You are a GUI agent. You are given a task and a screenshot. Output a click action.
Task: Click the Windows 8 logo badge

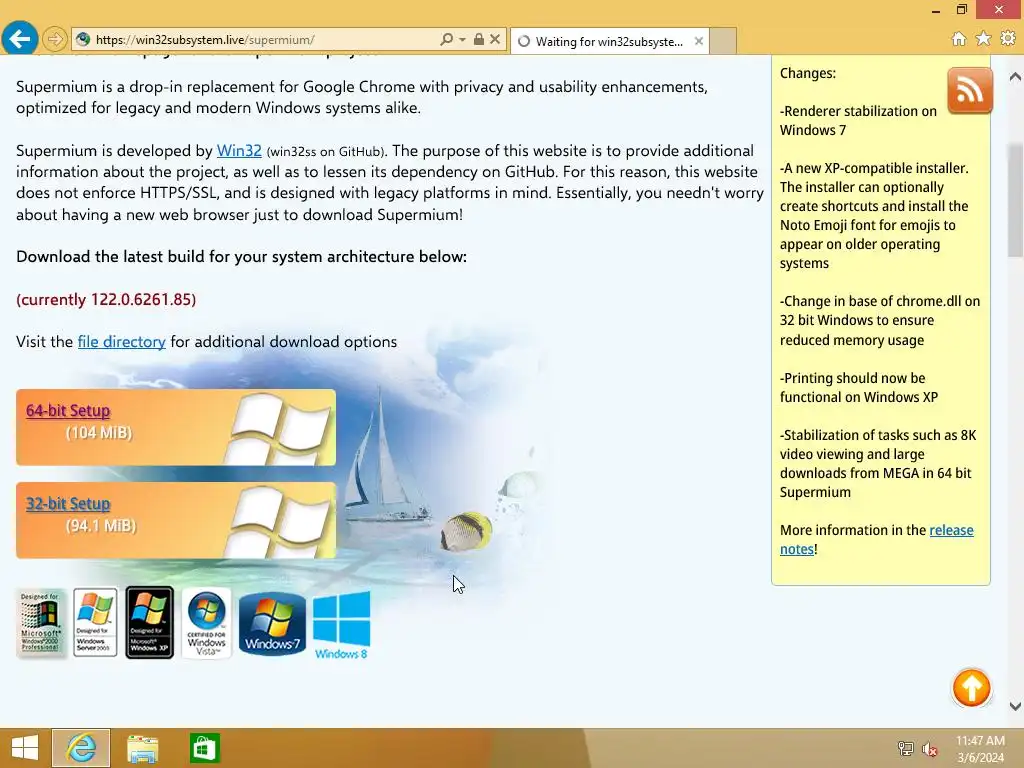pos(342,625)
